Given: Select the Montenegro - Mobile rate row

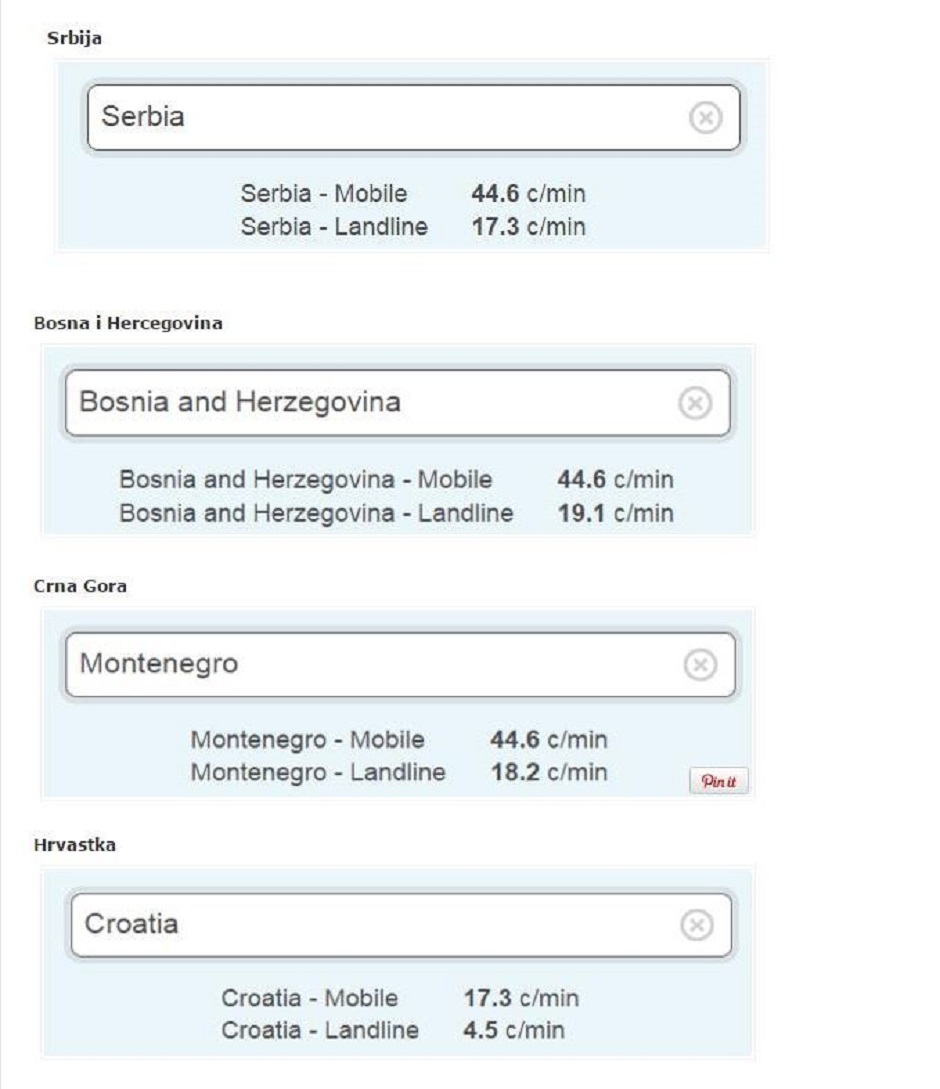Looking at the screenshot, I should pos(398,741).
